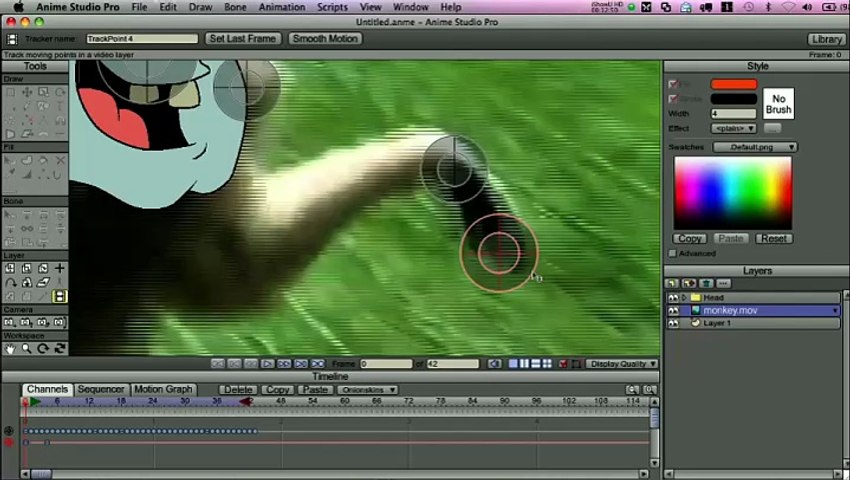This screenshot has width=850, height=480.
Task: Open the Scripts menu
Action: click(332, 7)
